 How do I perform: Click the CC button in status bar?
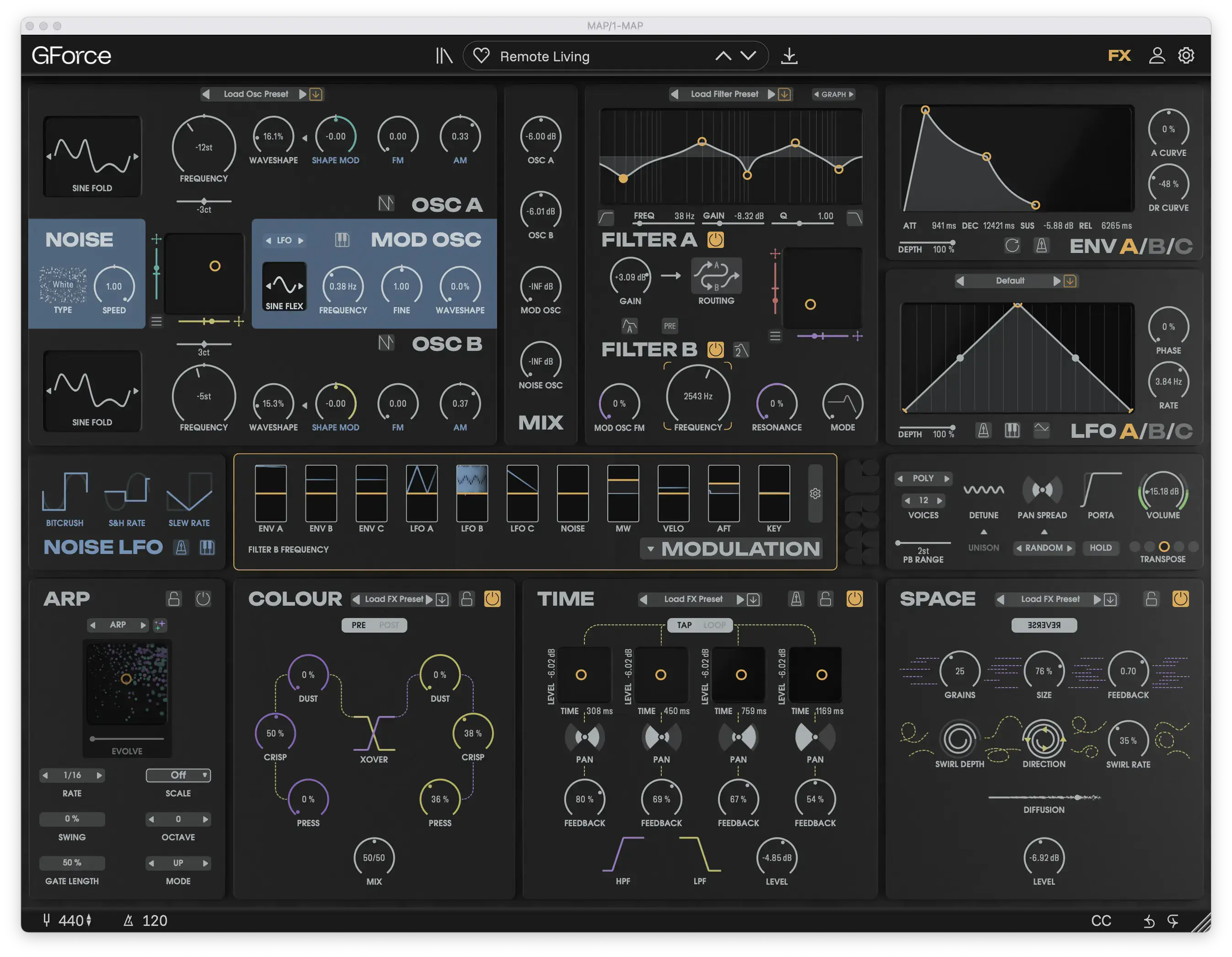(1101, 921)
